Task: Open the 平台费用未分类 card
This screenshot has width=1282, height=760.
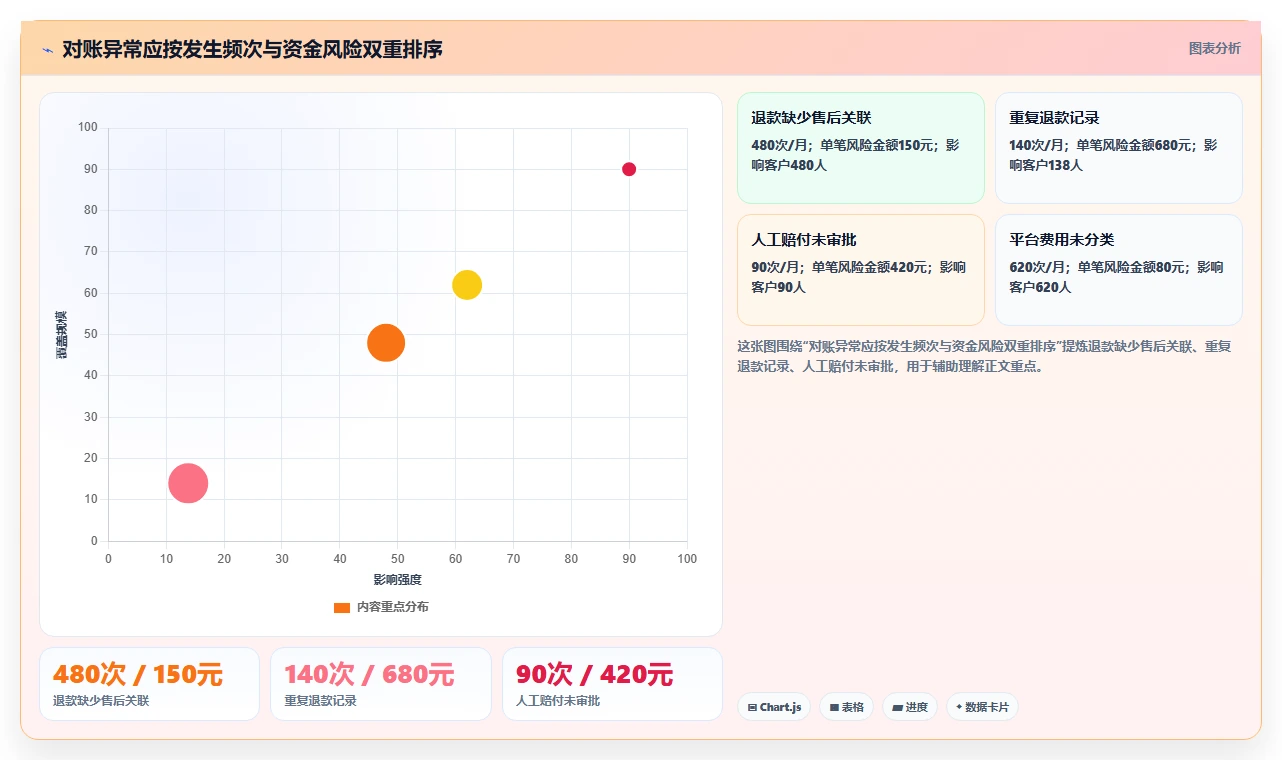Action: tap(1119, 270)
